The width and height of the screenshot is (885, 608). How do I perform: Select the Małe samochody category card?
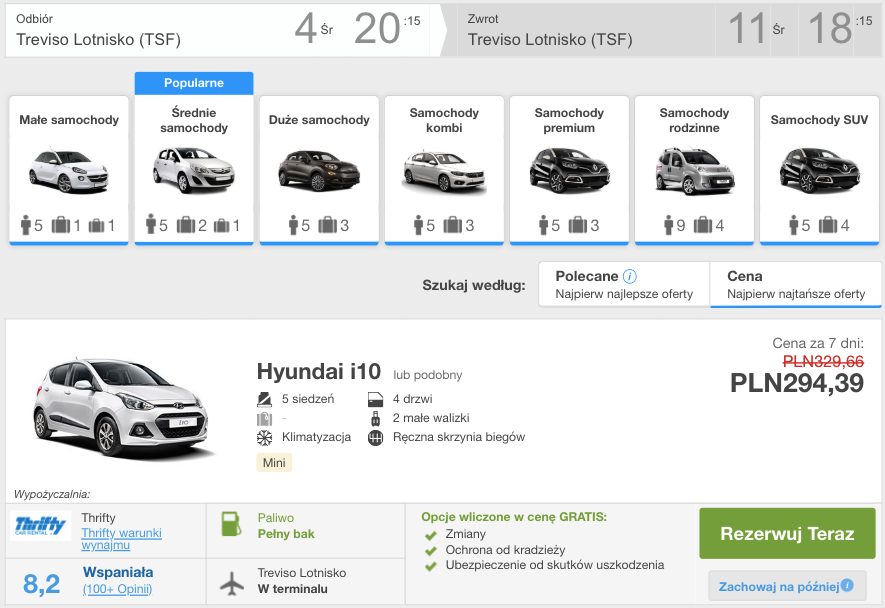coord(69,170)
